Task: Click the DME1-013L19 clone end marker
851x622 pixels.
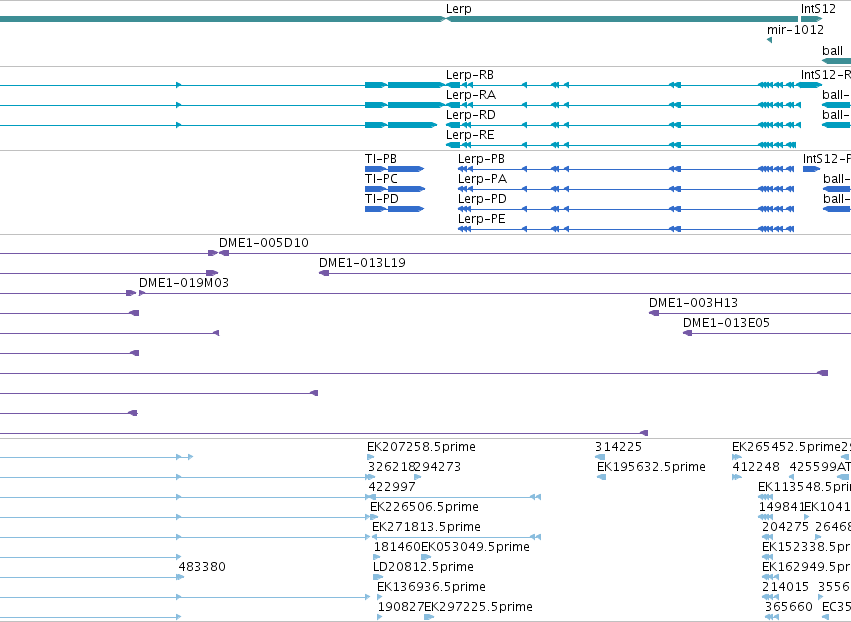Action: coord(324,273)
